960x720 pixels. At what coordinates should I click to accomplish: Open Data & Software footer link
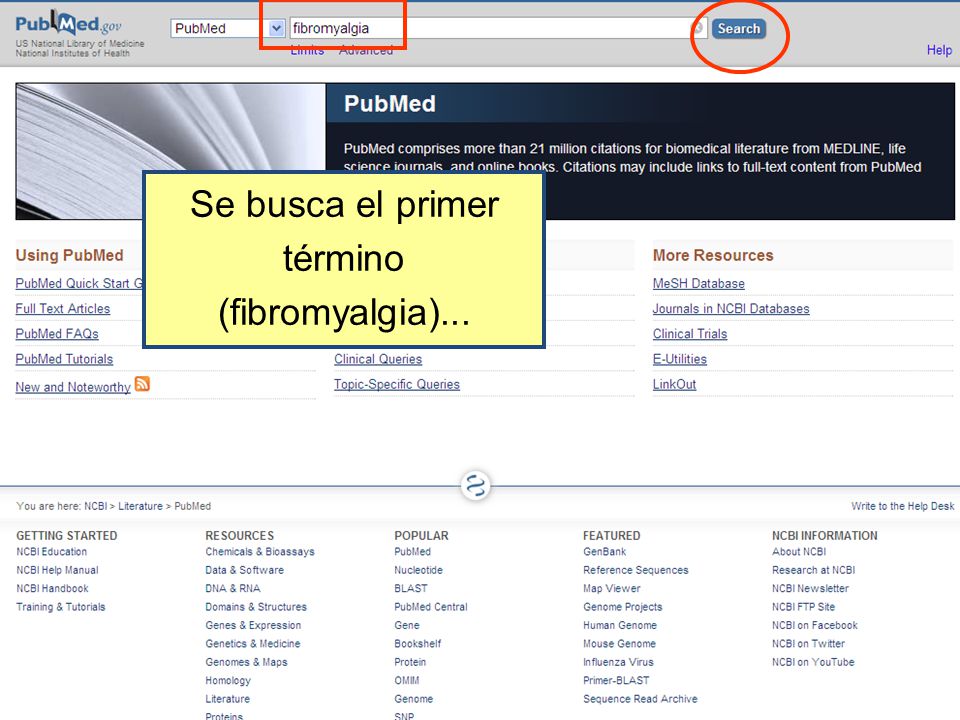(x=244, y=570)
